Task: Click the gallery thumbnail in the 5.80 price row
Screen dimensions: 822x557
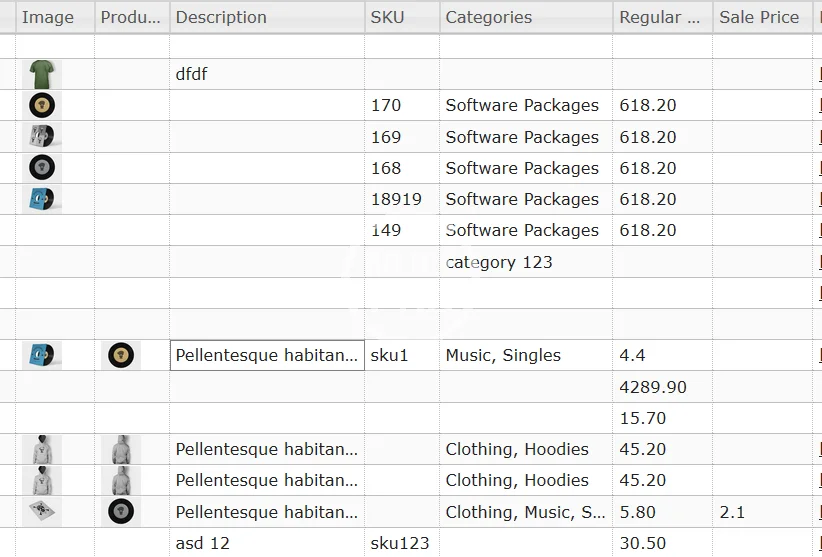Action: click(x=121, y=512)
